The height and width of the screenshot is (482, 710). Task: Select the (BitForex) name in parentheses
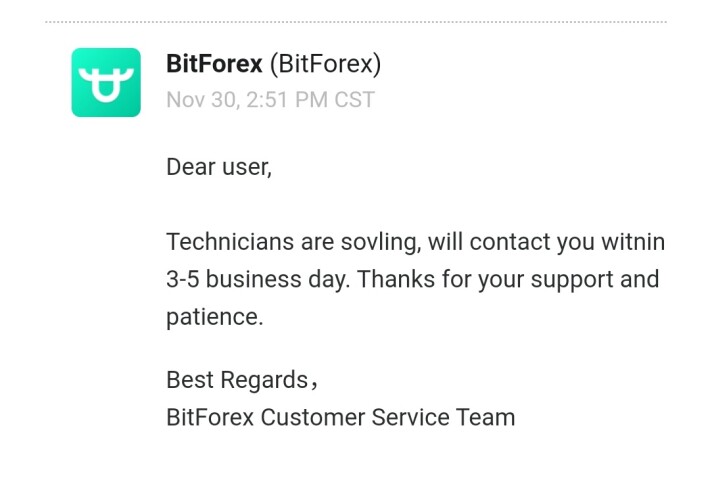pos(326,64)
